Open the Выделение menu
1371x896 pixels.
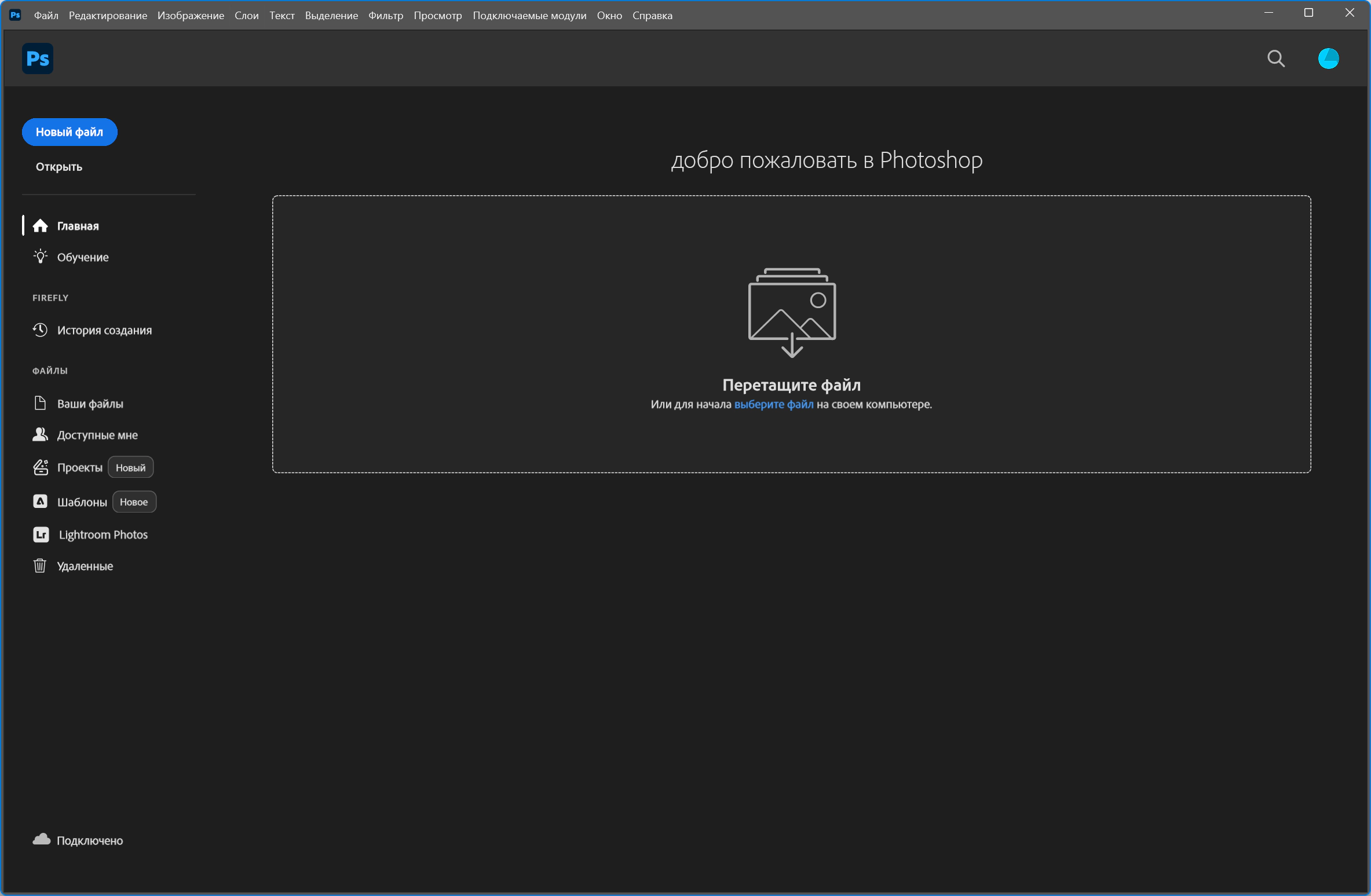[331, 16]
